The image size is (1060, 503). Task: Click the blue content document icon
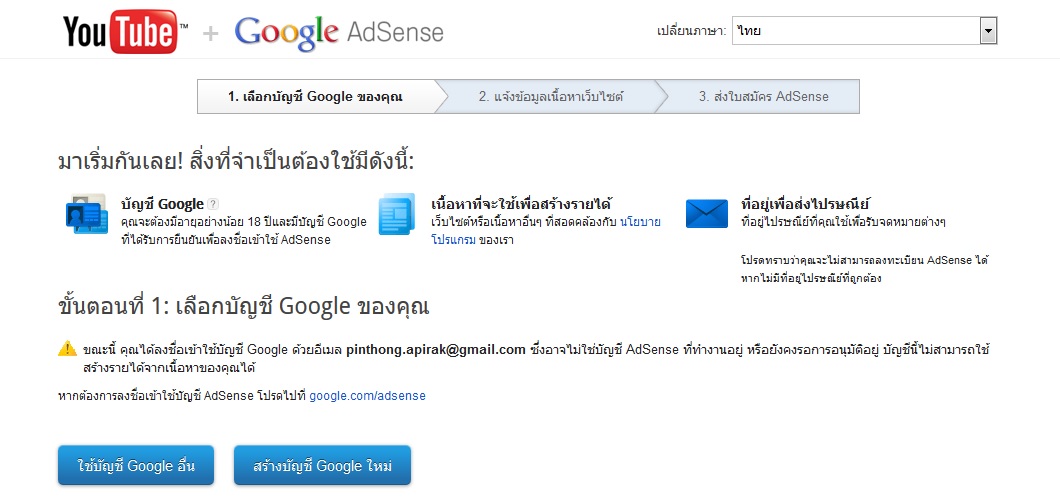(x=396, y=214)
